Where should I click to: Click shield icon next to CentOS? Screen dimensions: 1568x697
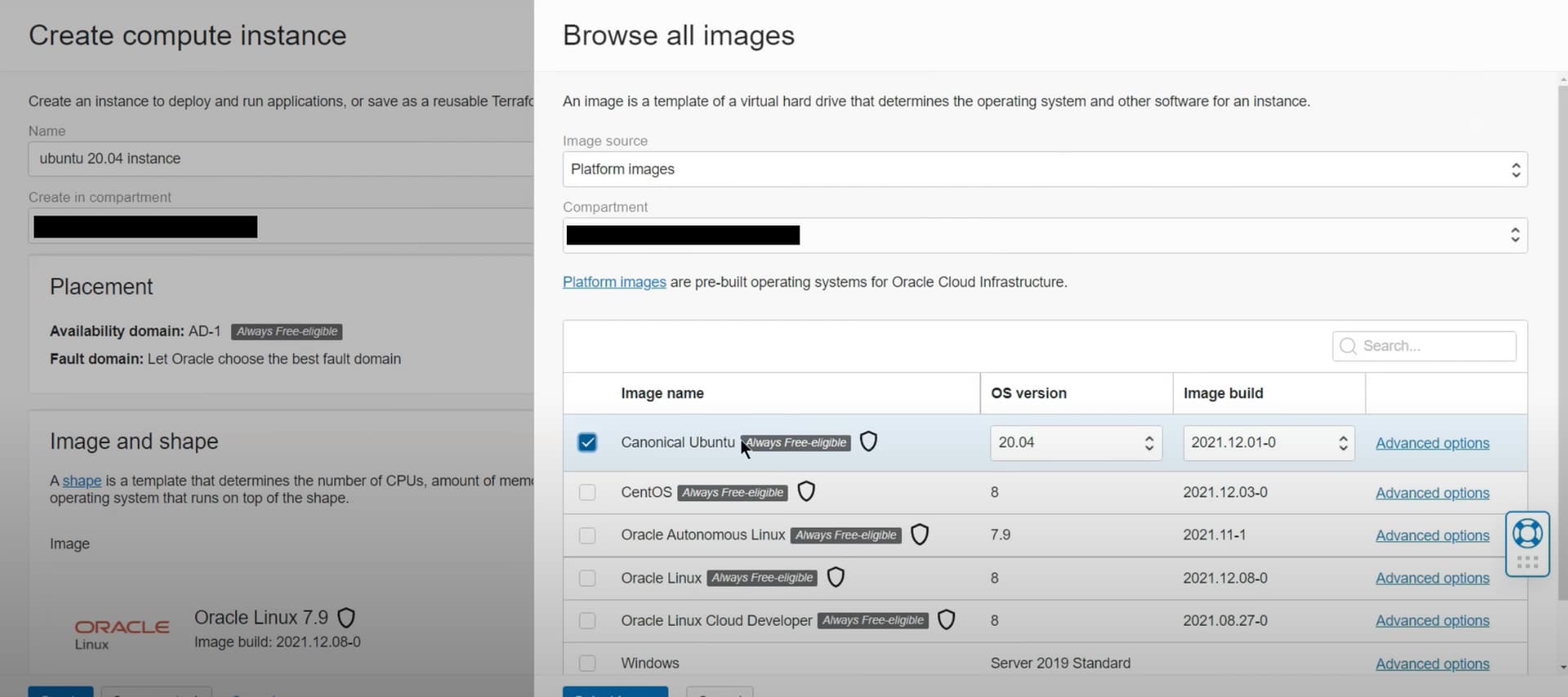click(806, 491)
